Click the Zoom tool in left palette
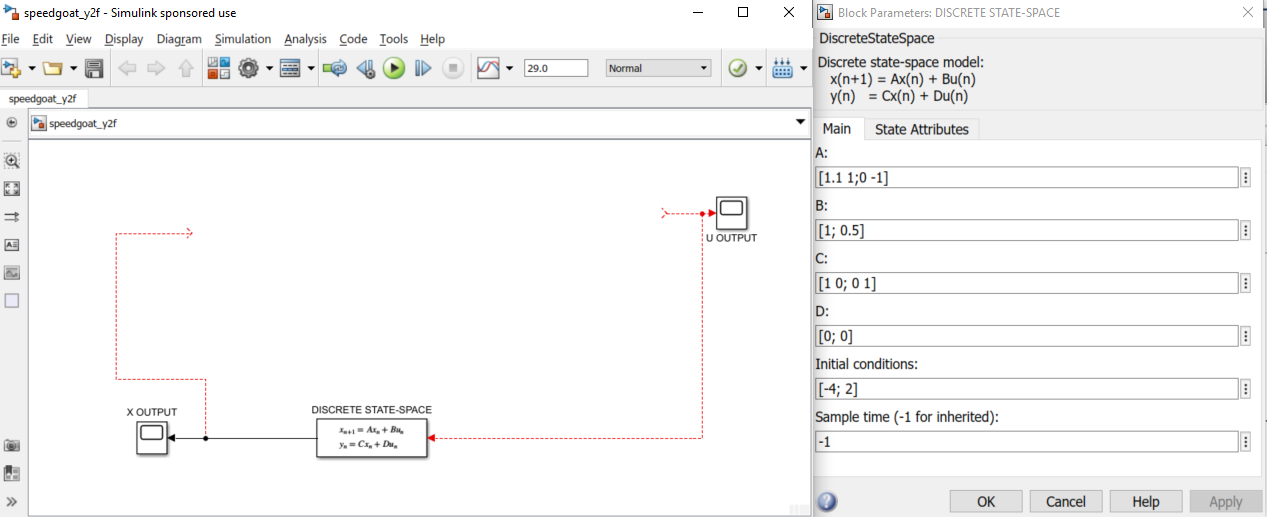Screen dimensions: 1267x517 pyautogui.click(x=12, y=161)
